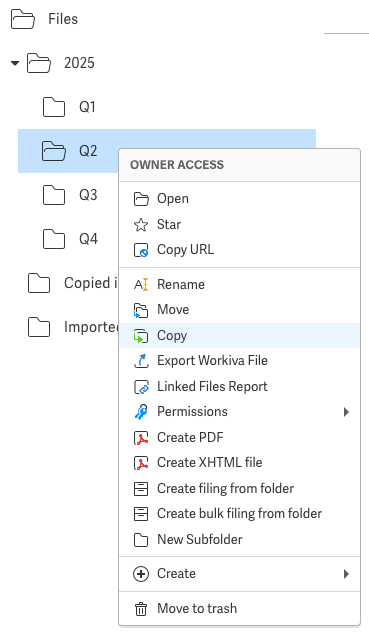
Task: Click the Imported folder icon in tree
Action: pyautogui.click(x=39, y=327)
